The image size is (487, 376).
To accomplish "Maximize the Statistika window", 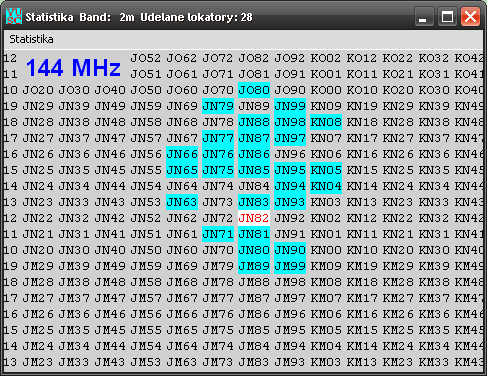I will 447,16.
